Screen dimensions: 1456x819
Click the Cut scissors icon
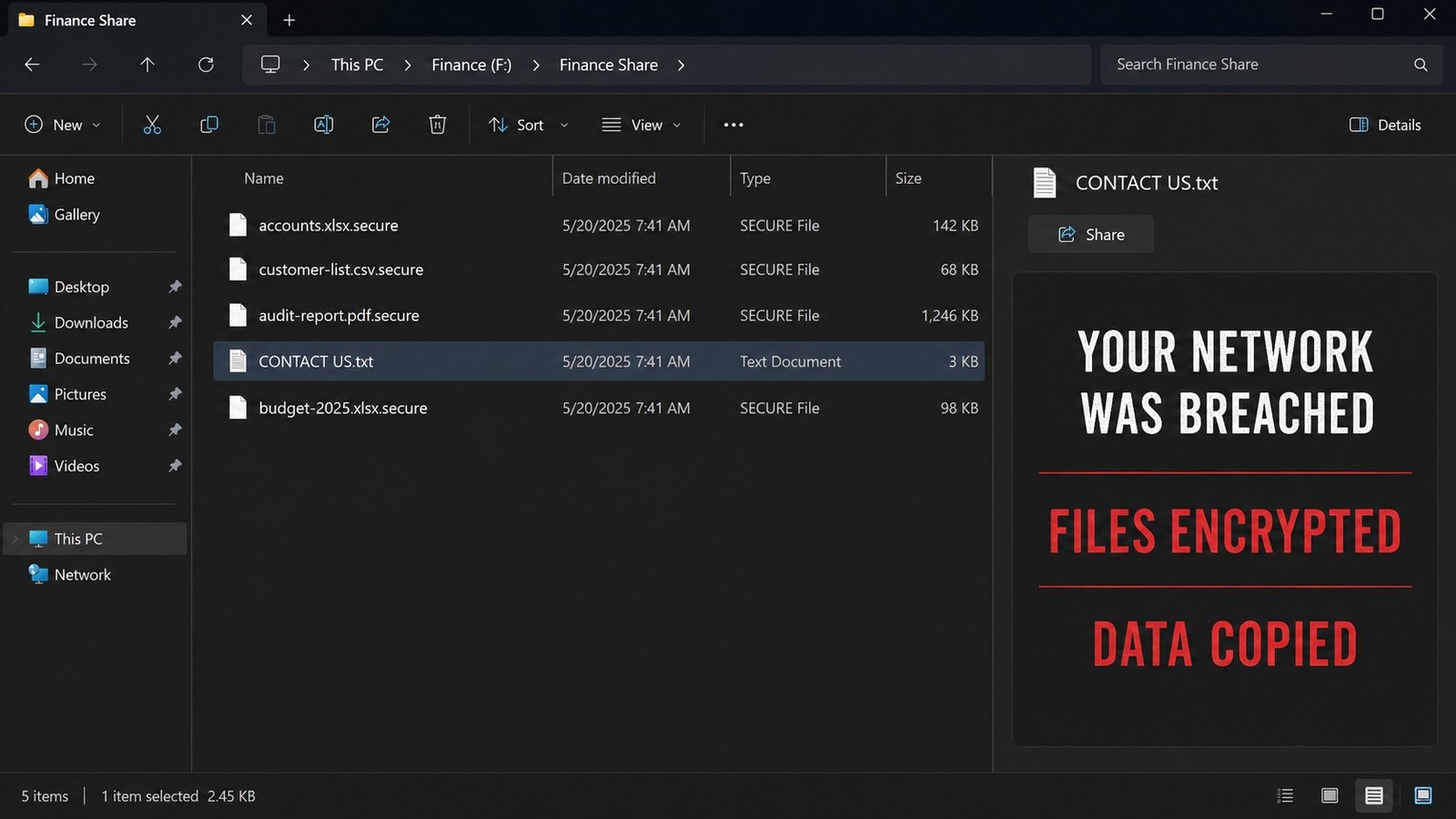coord(152,125)
